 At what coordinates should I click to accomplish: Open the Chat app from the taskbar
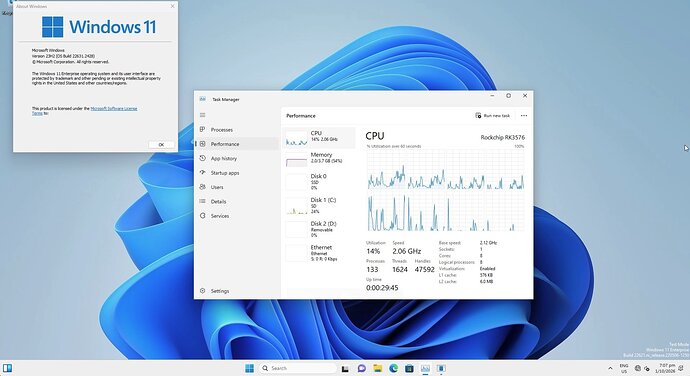(x=361, y=368)
